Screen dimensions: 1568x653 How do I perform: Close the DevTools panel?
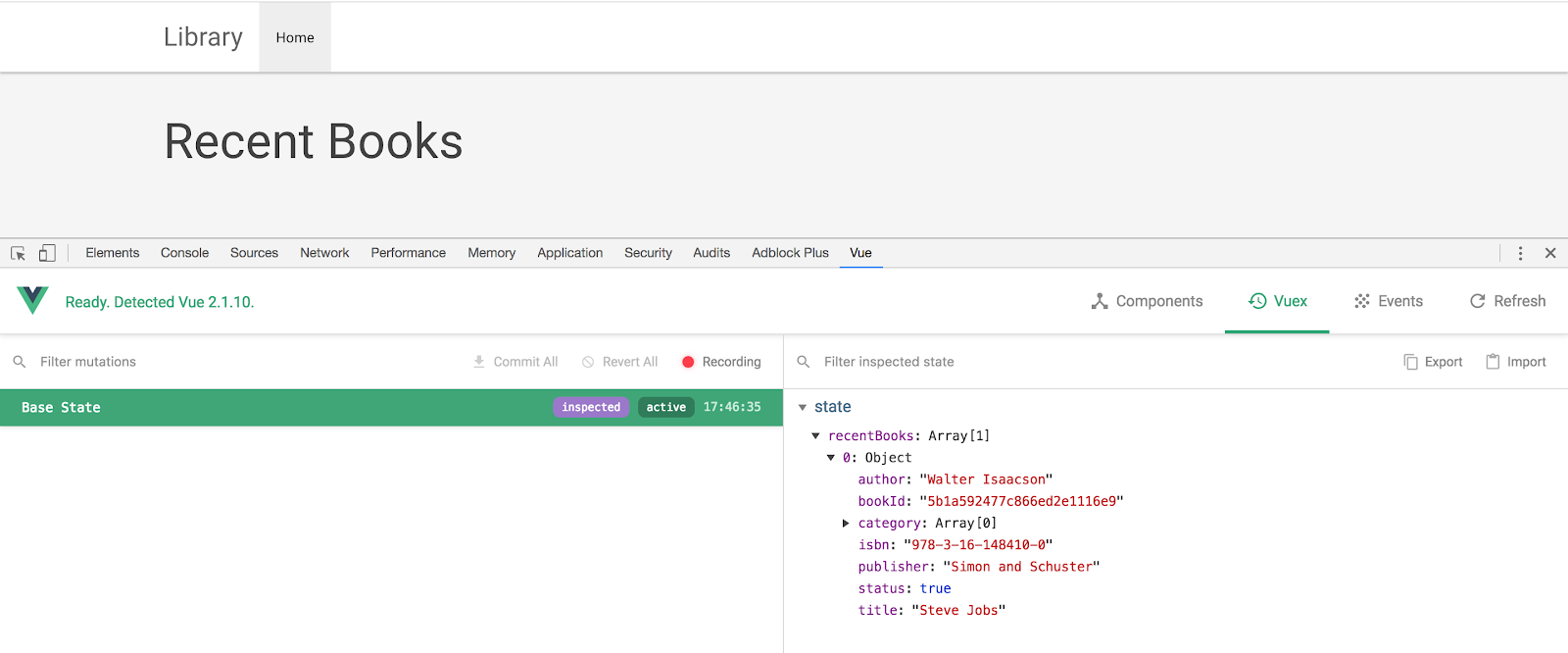tap(1550, 253)
